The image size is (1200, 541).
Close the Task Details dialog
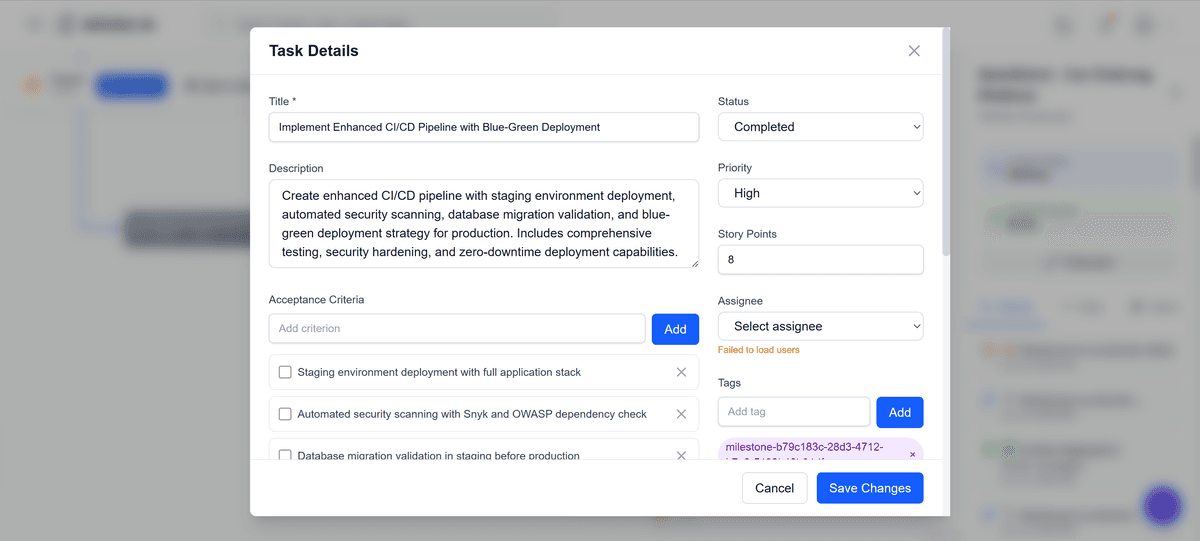pyautogui.click(x=914, y=51)
